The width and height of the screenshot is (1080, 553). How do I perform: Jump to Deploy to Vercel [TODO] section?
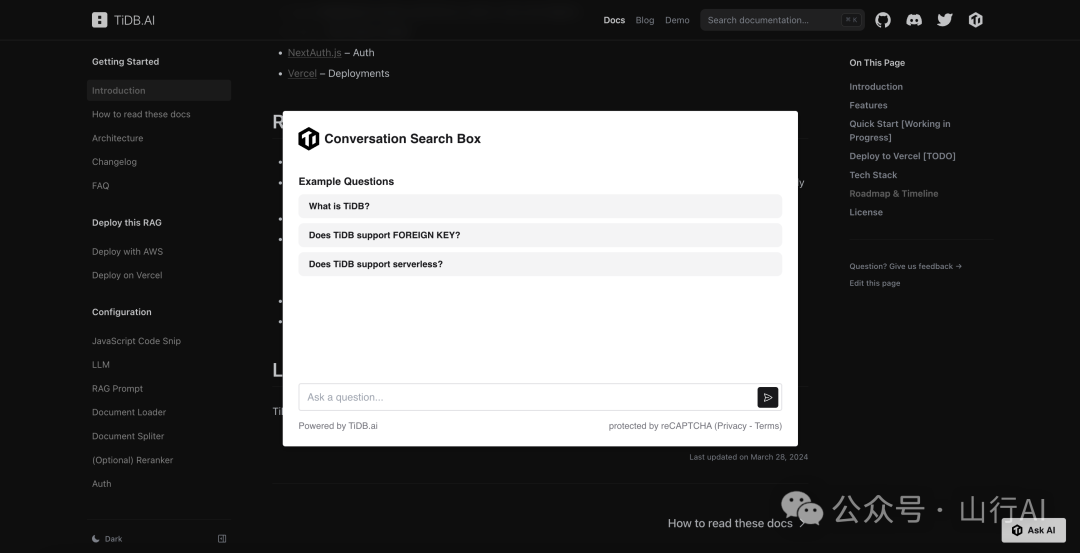coord(902,156)
